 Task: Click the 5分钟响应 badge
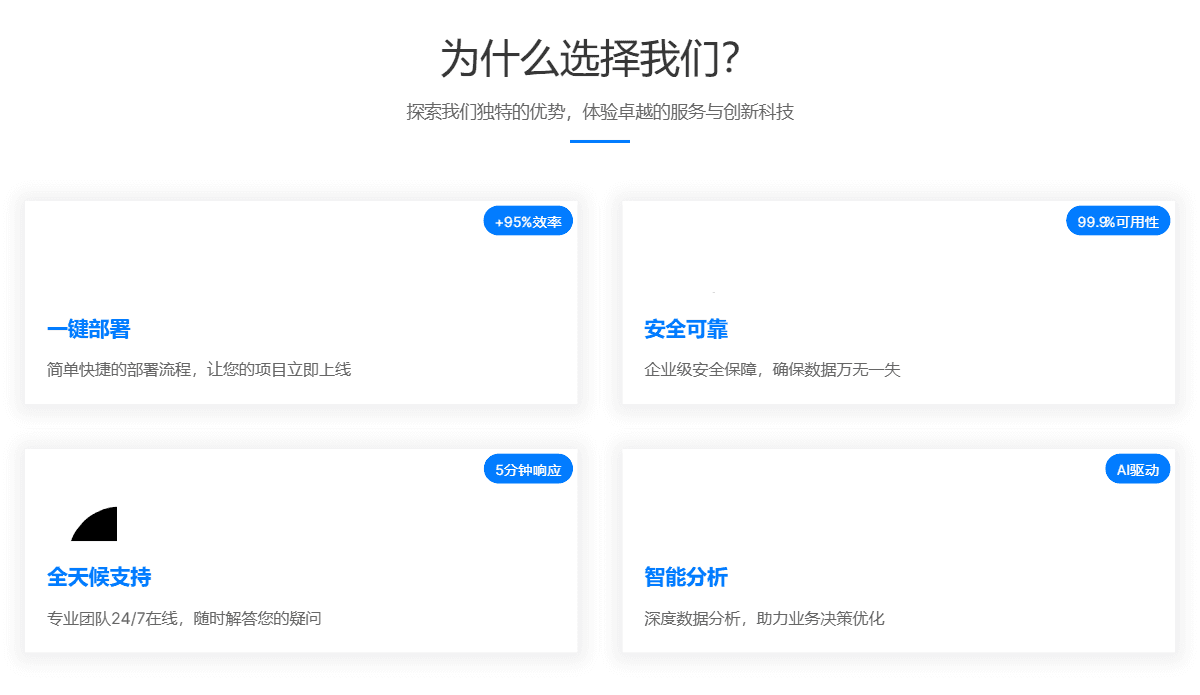coord(528,469)
